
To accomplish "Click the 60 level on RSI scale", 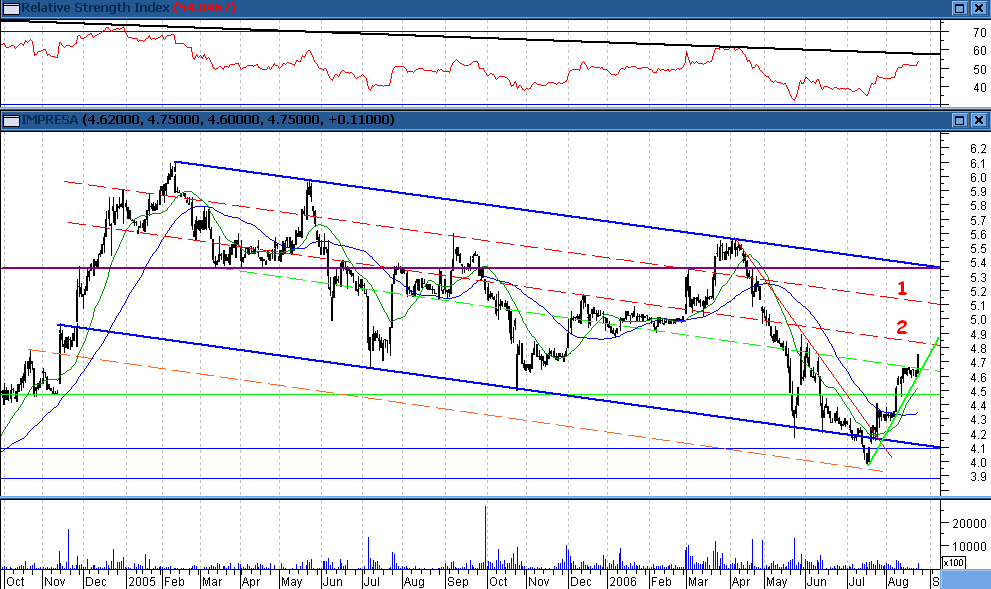I will pos(980,51).
